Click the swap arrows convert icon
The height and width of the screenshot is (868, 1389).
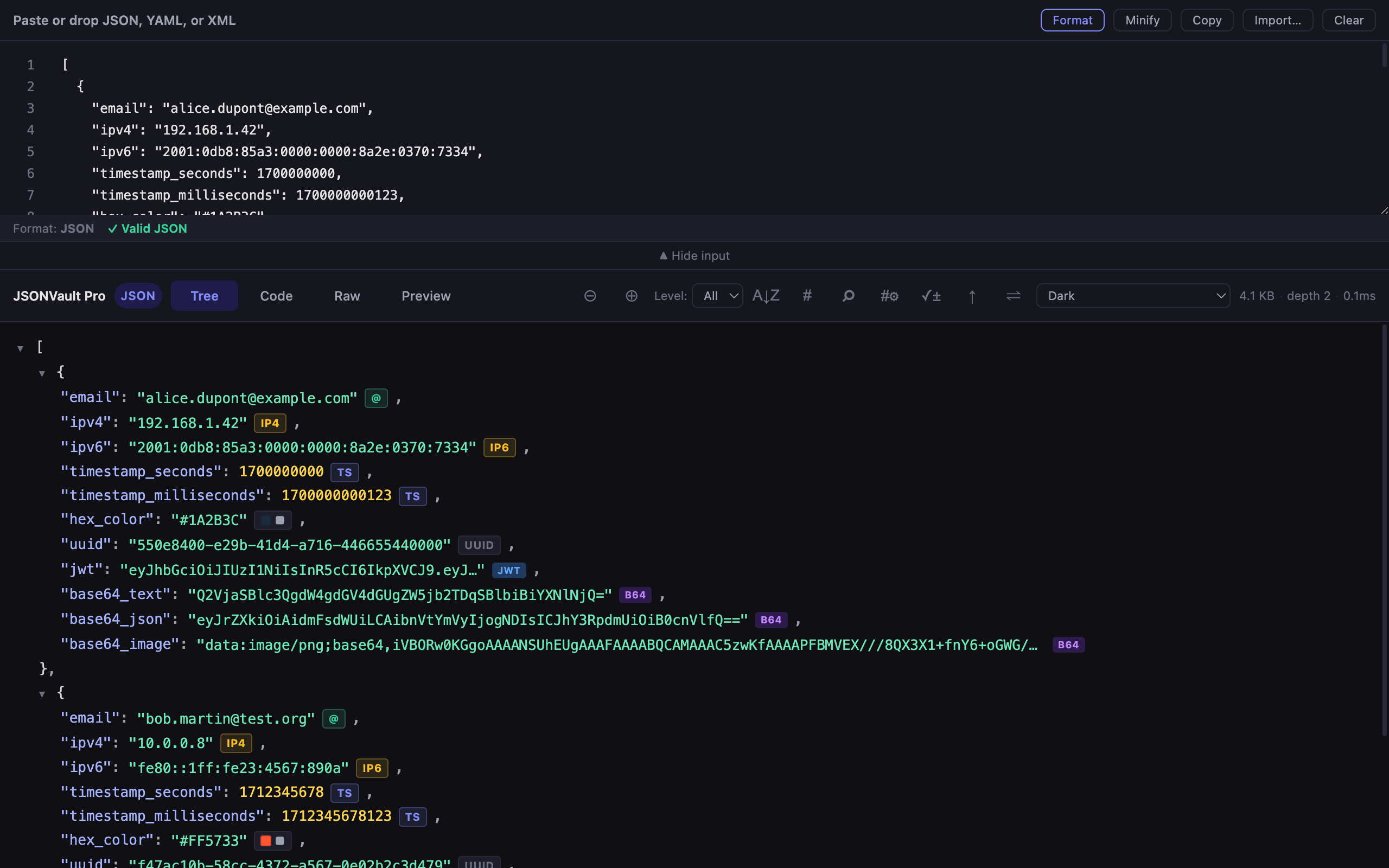pos(1013,296)
